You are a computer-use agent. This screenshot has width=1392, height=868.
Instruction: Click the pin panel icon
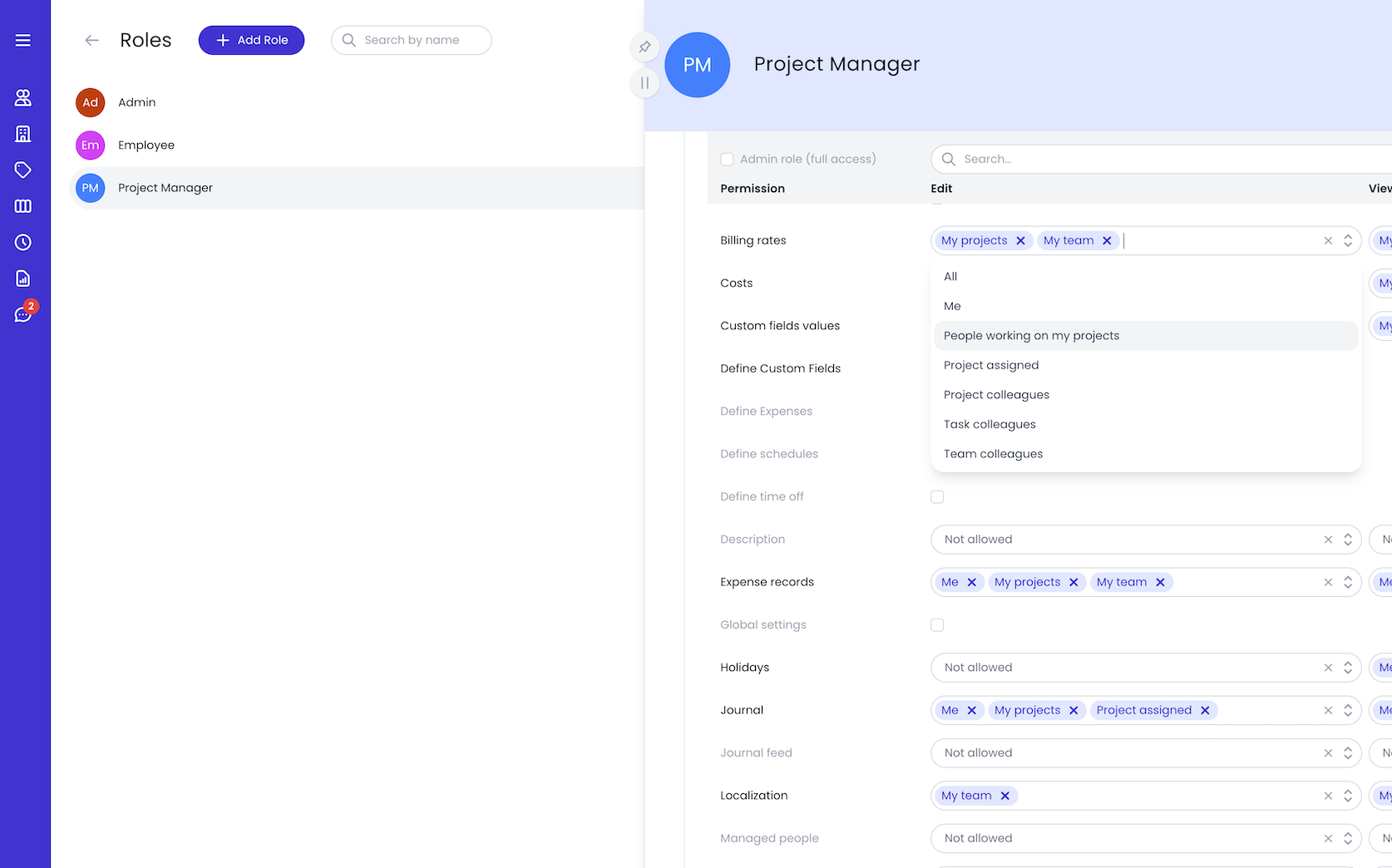[x=644, y=47]
